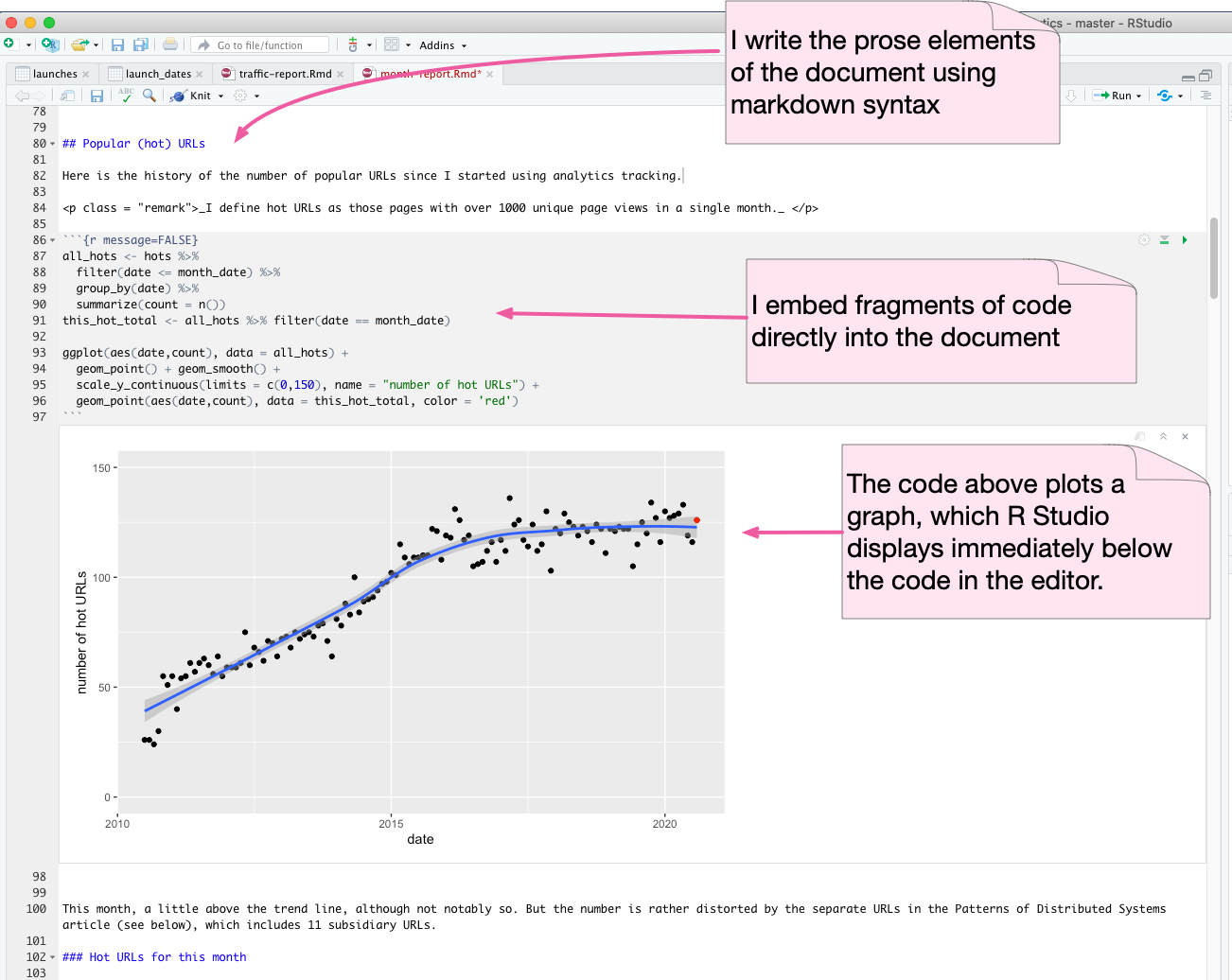Run all chunks above this chunk

[1165, 240]
